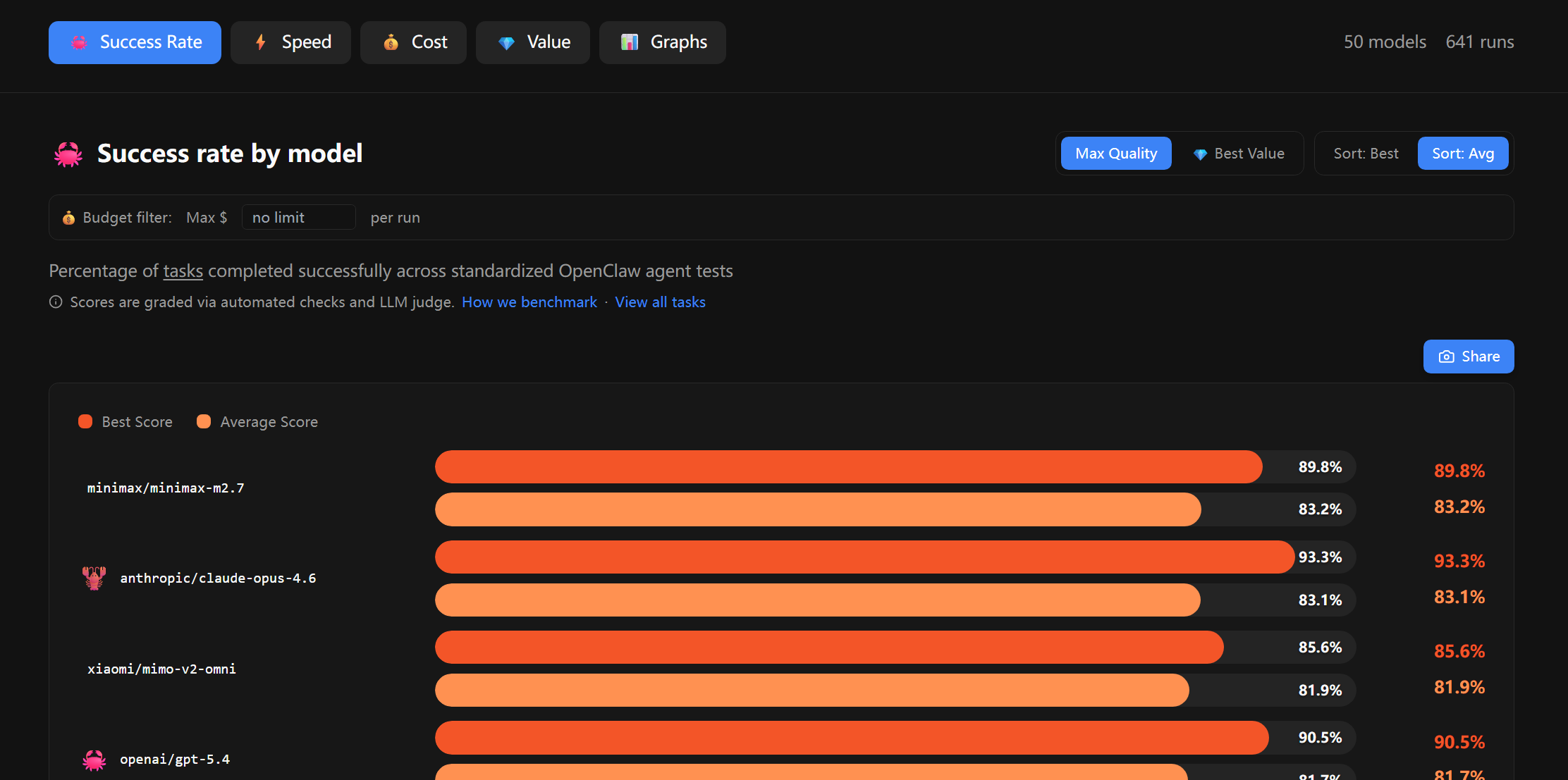Click the crab icon next to openai/gpt-5.4

94,760
